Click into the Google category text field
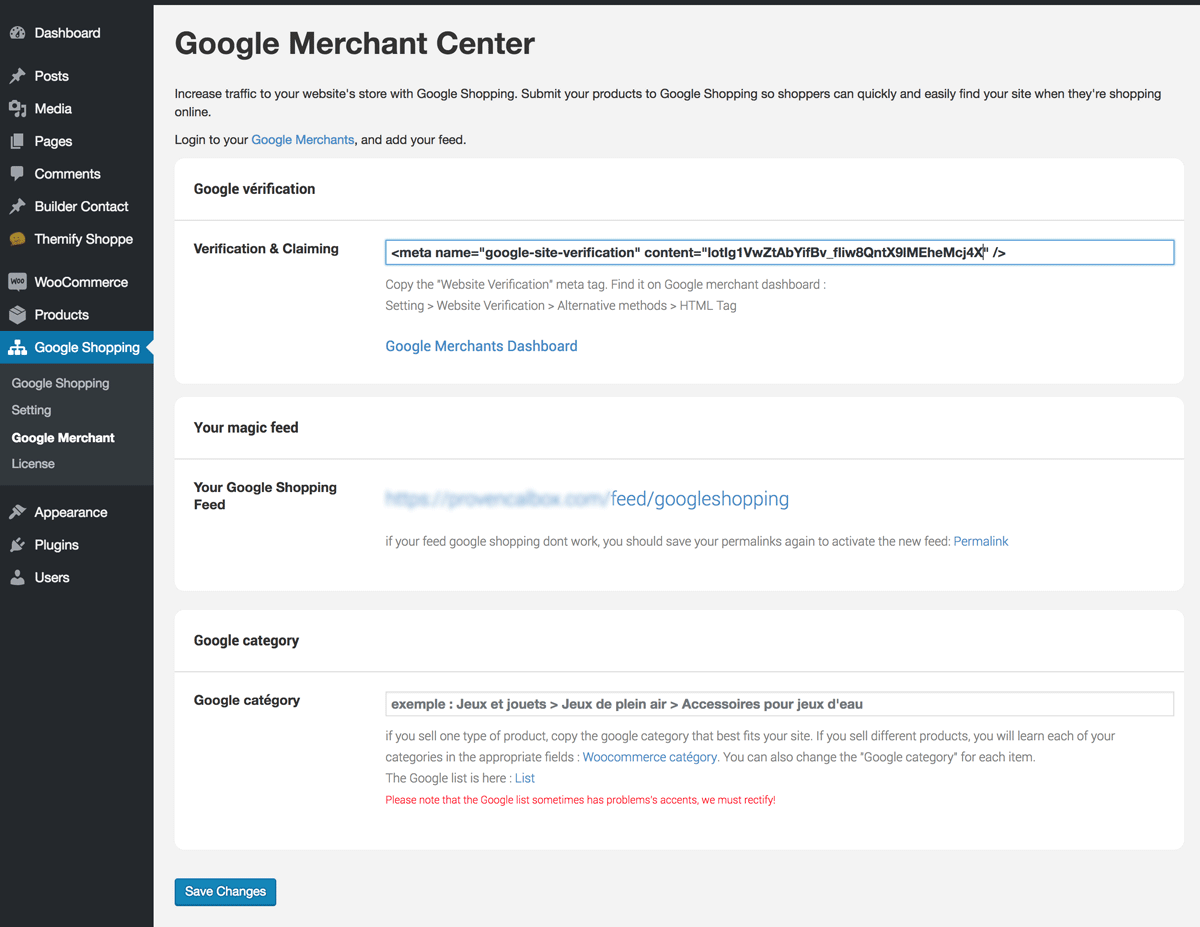Viewport: 1200px width, 927px height. [x=779, y=704]
